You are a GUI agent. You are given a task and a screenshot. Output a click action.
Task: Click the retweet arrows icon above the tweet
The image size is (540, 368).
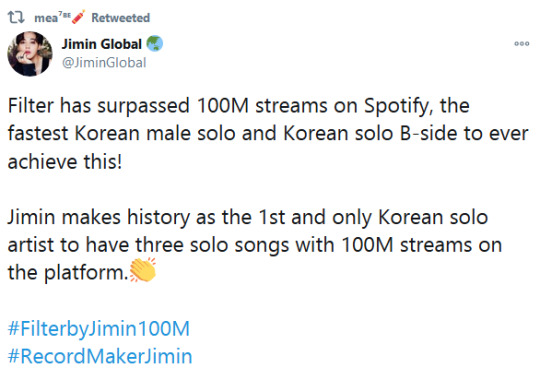tap(16, 17)
